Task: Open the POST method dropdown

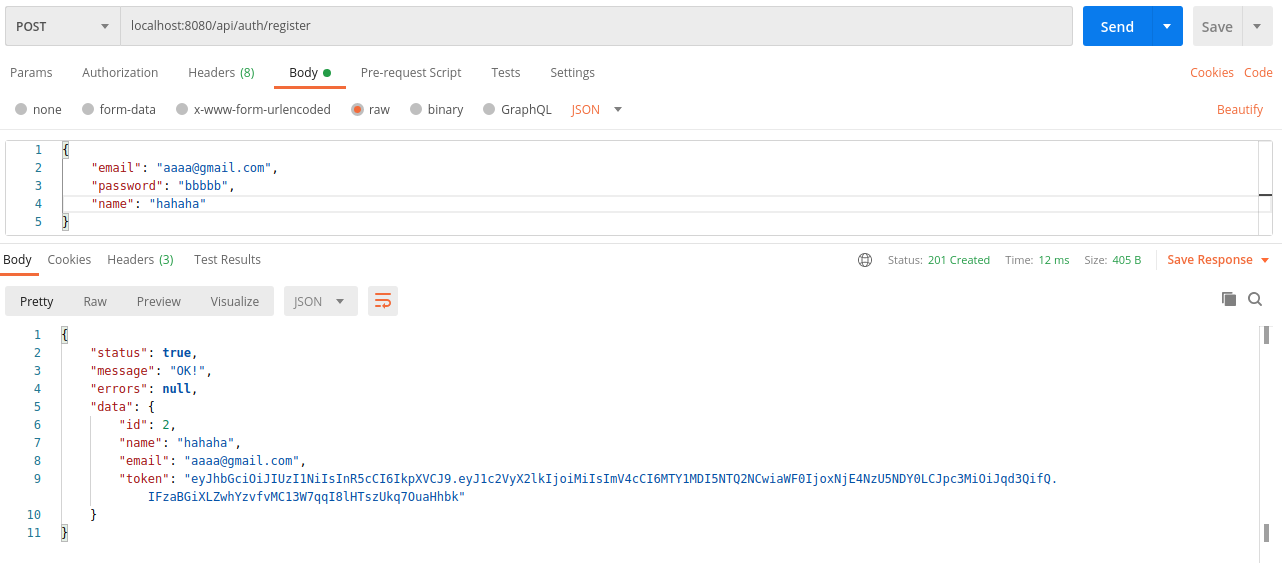Action: (62, 27)
